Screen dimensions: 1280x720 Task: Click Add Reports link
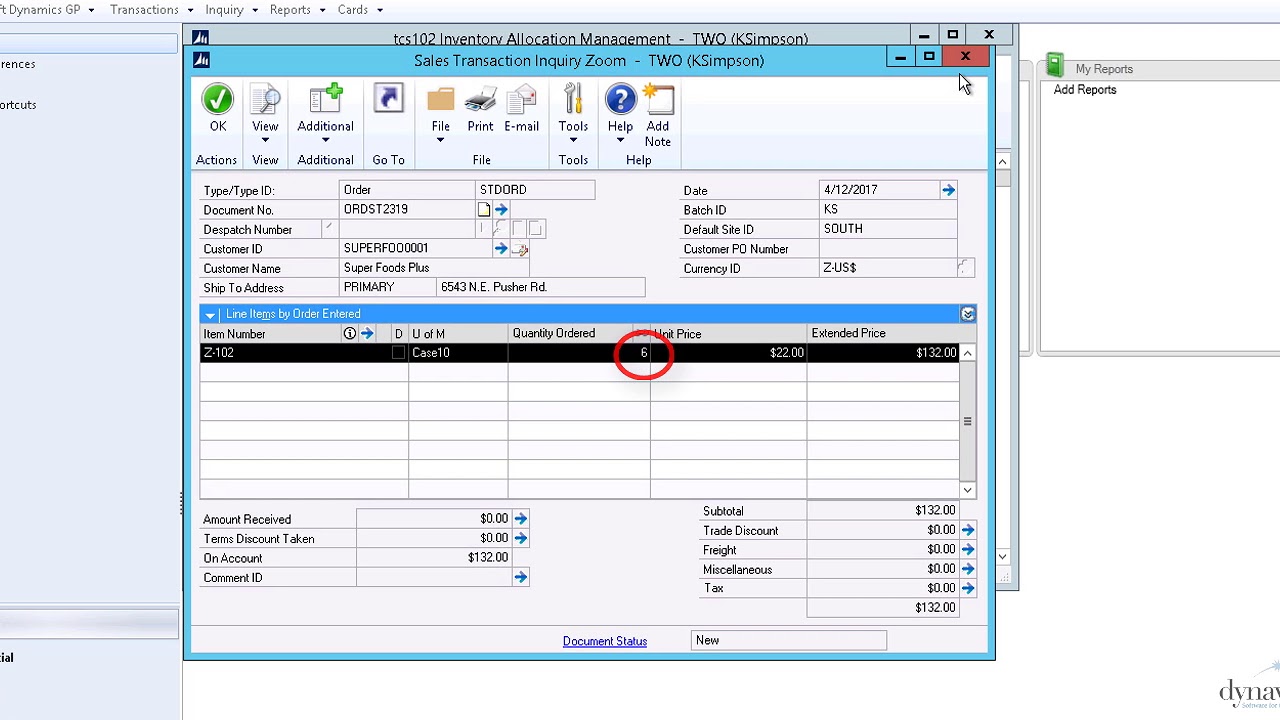tap(1085, 90)
